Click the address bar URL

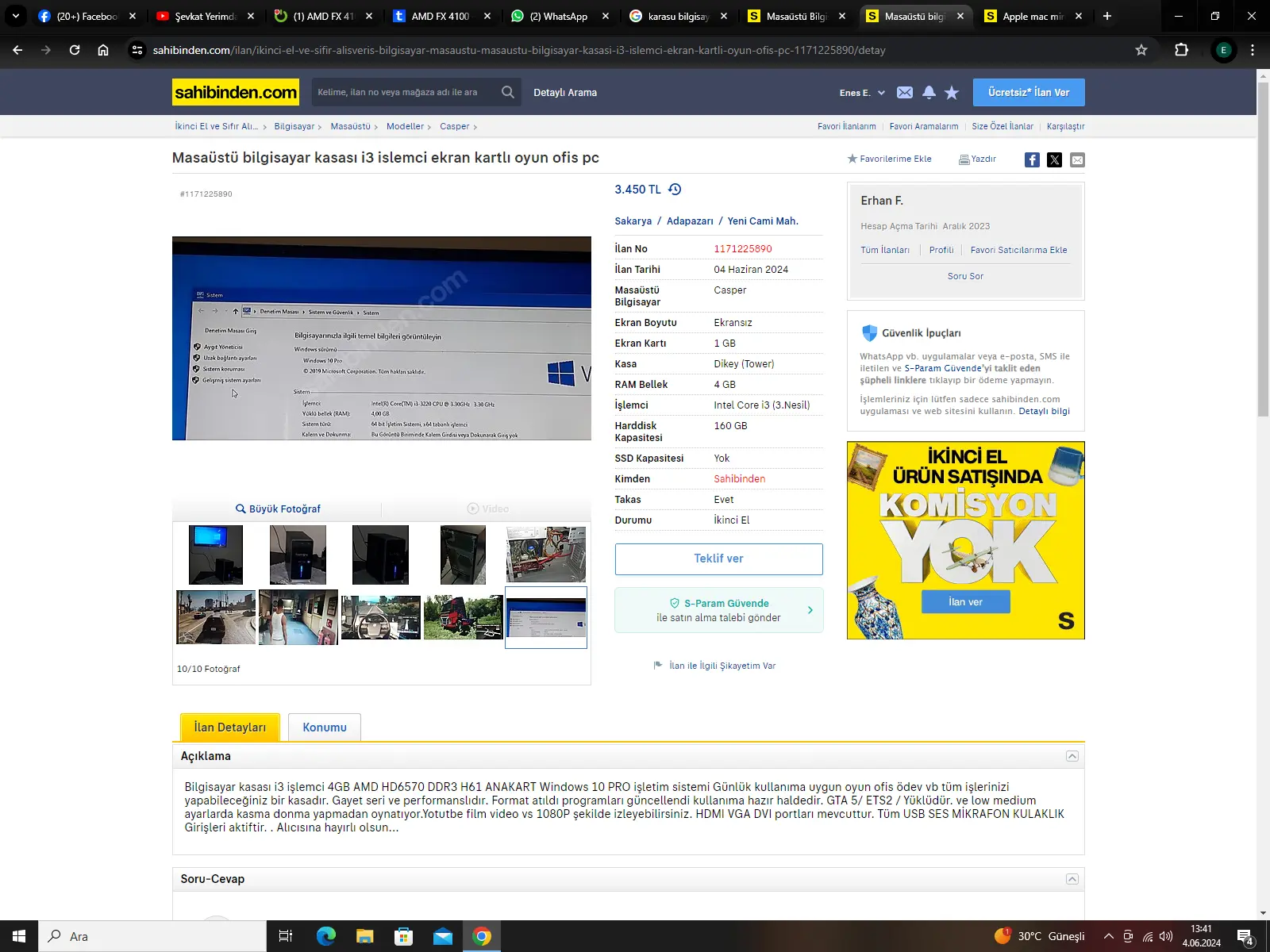(519, 50)
